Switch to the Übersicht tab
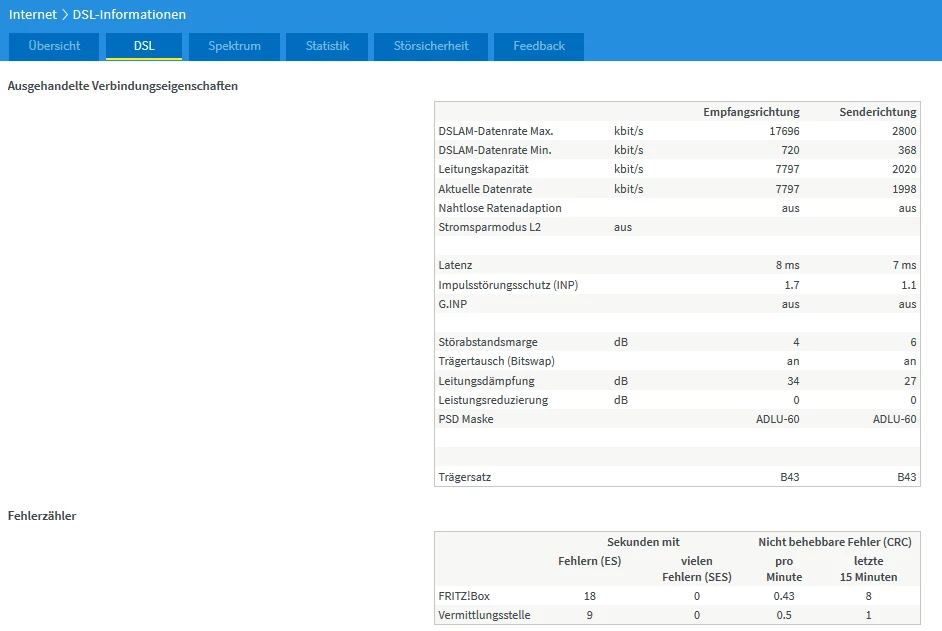Viewport: 942px width, 631px height. pyautogui.click(x=55, y=46)
